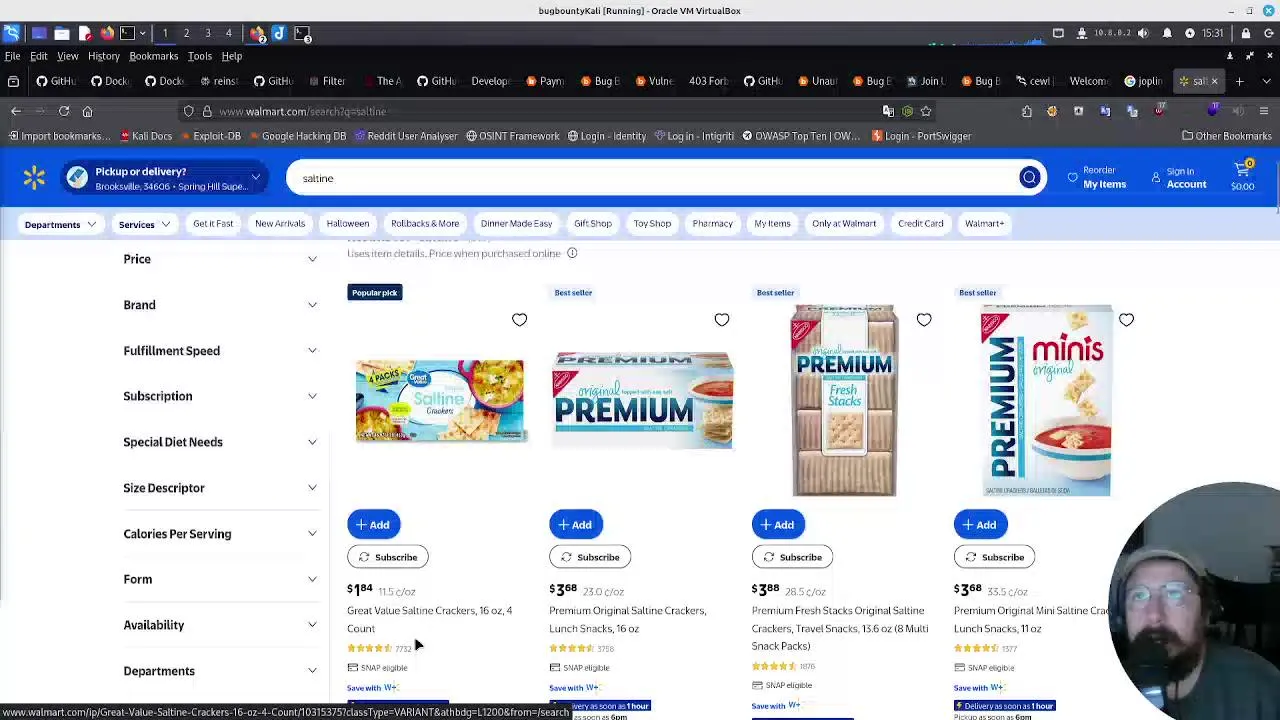Open Sign In Account

[1179, 178]
